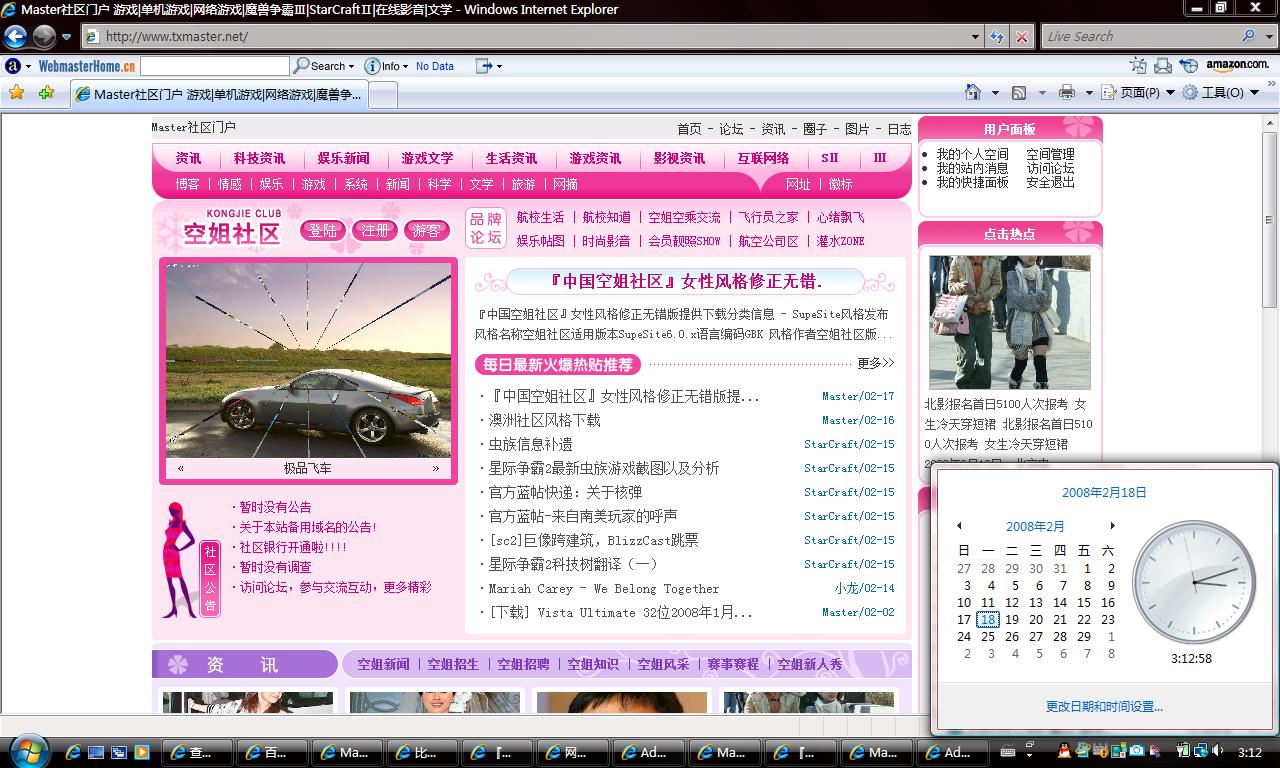Image resolution: width=1280 pixels, height=768 pixels.
Task: Click the Refresh page icon
Action: point(997,37)
